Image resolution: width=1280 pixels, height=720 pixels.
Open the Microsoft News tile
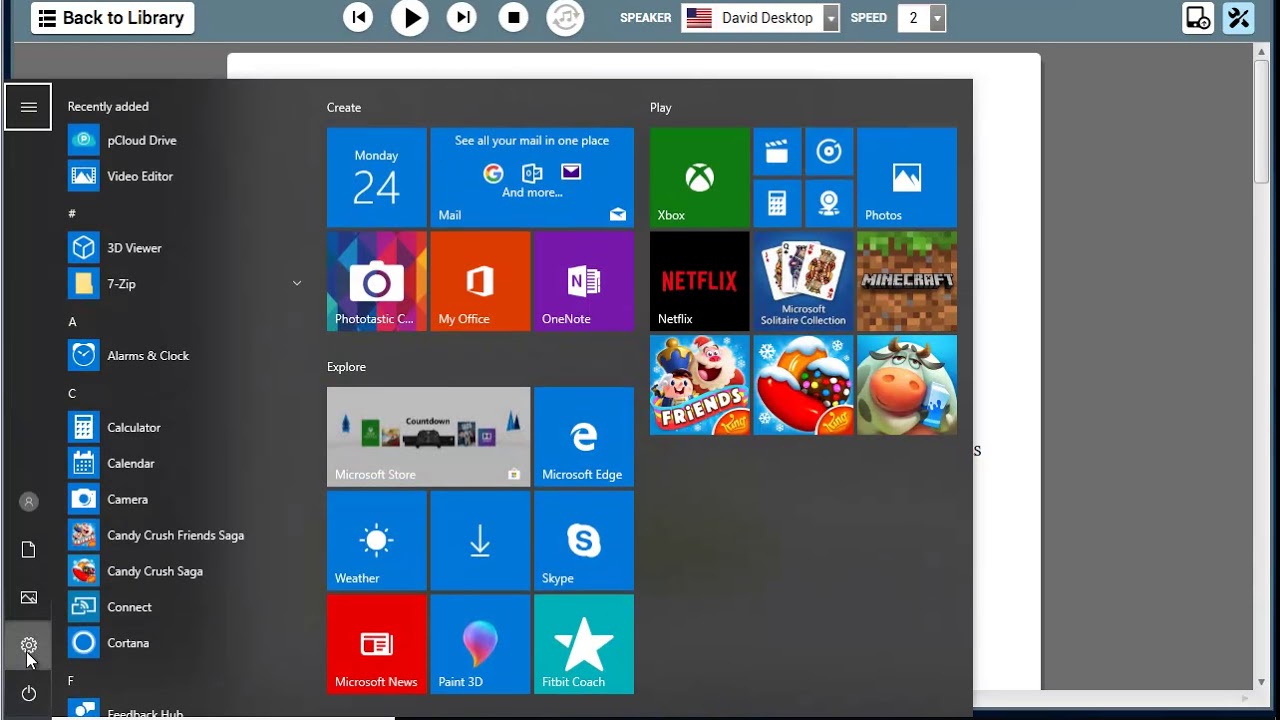point(377,644)
